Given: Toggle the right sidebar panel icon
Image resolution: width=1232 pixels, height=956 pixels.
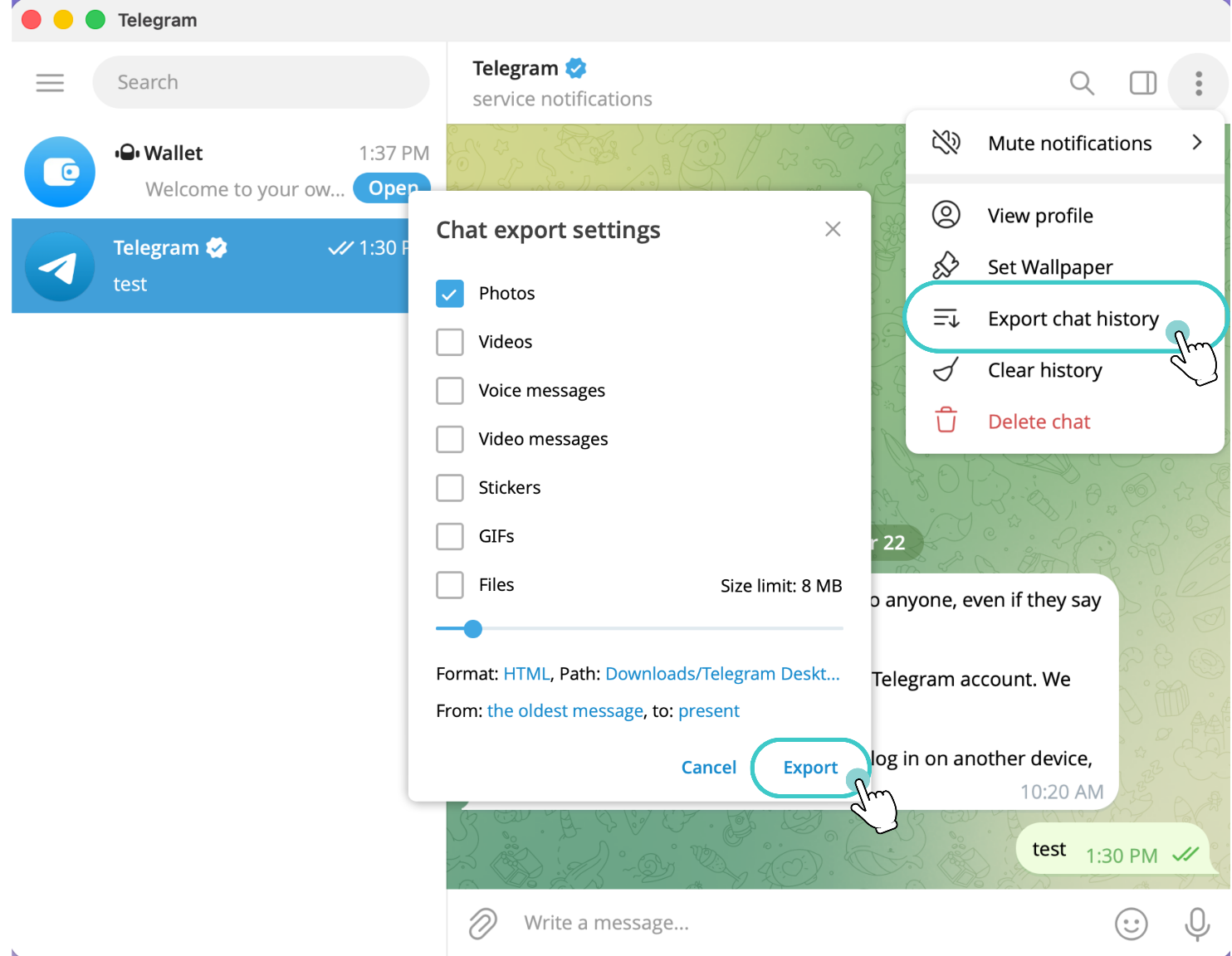Looking at the screenshot, I should coord(1143,82).
